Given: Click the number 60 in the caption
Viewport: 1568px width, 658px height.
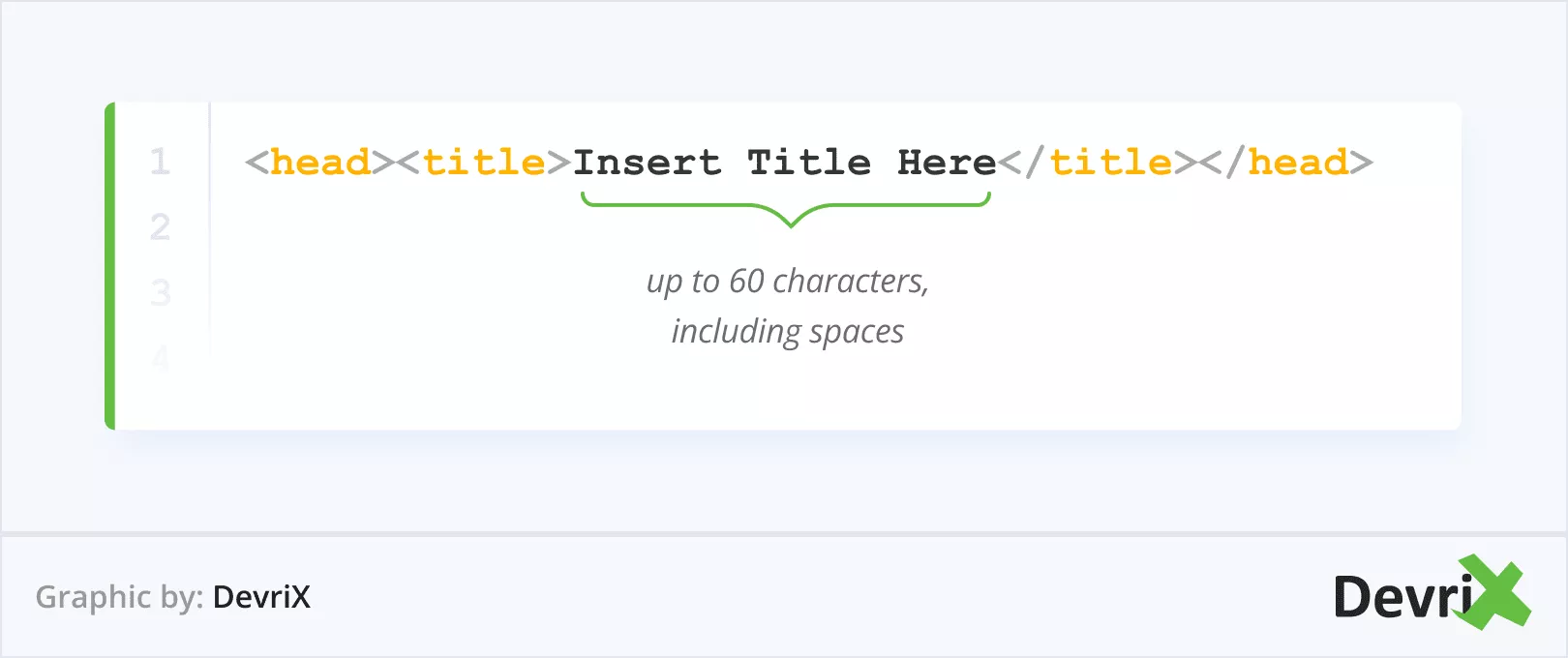Looking at the screenshot, I should [x=746, y=281].
